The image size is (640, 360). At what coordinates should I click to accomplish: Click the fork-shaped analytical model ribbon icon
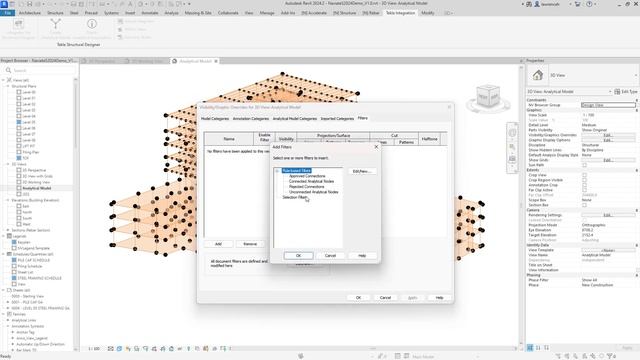55,24
